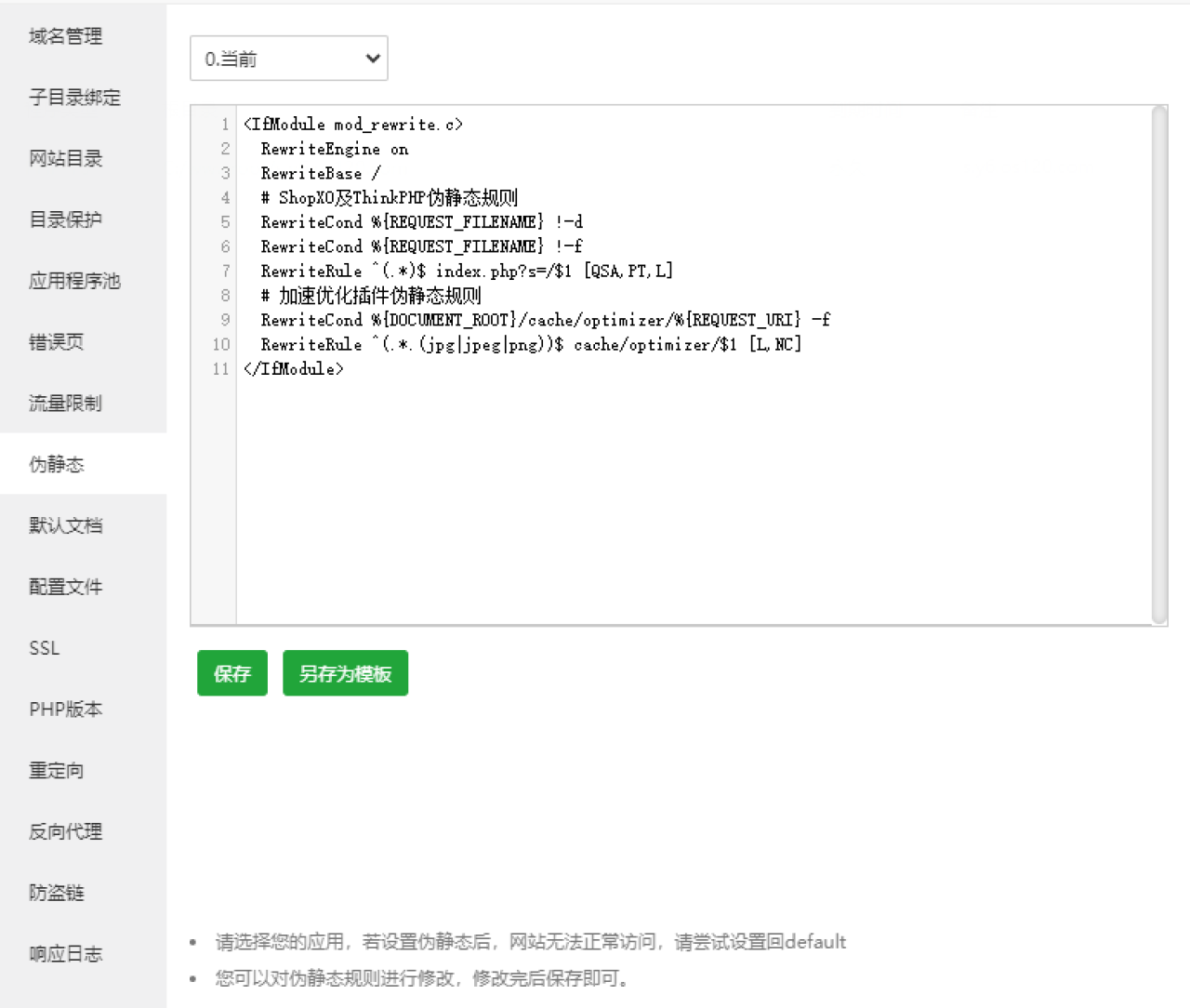选择当前的「伪静态」标签
This screenshot has width=1190, height=1008.
[56, 464]
